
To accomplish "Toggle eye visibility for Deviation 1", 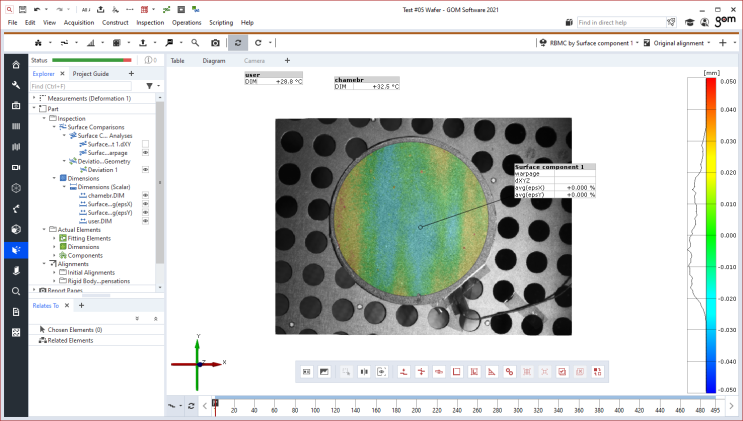I will coord(145,170).
